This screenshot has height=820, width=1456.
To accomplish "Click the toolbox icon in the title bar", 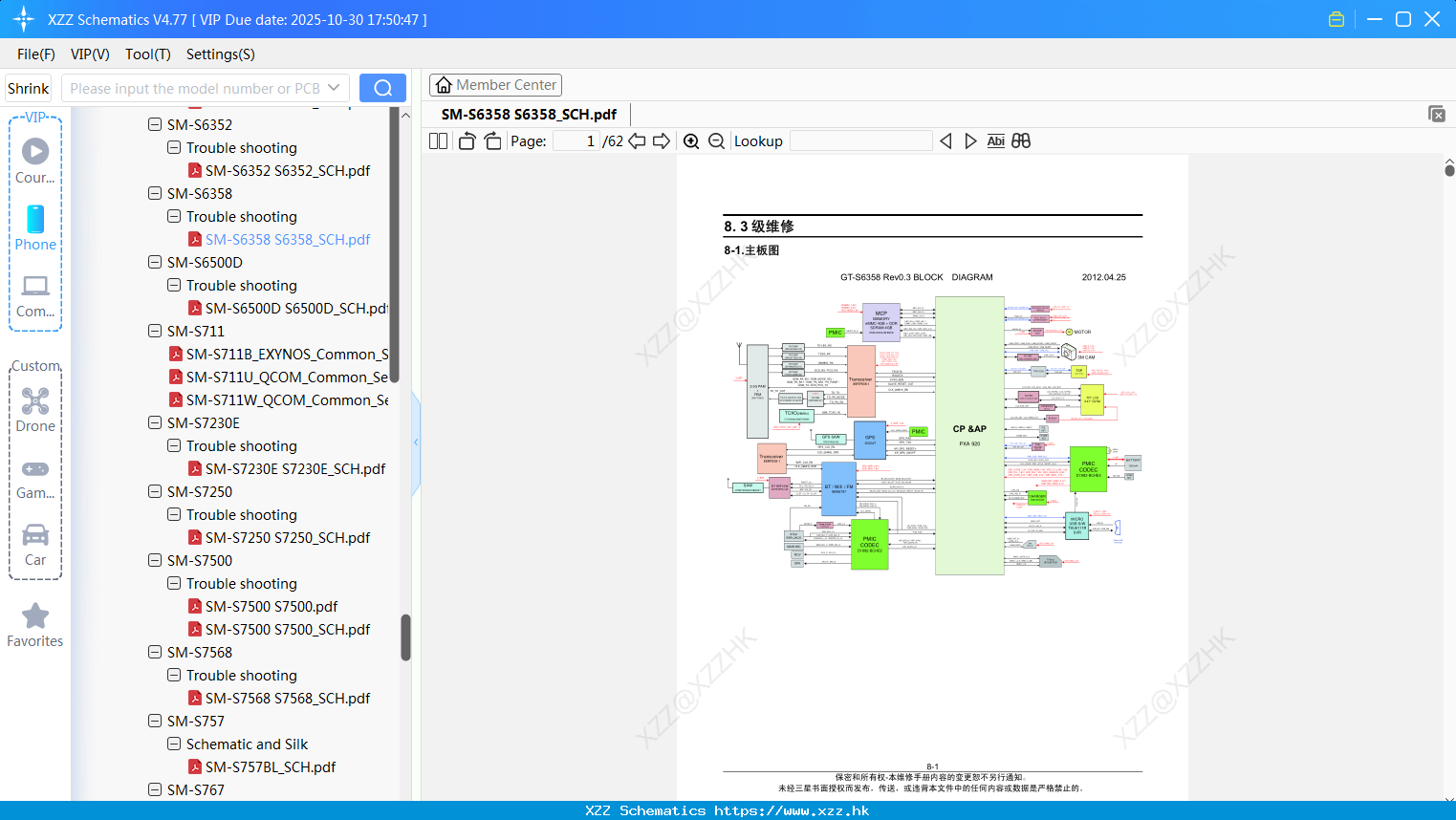I will coord(1336,19).
